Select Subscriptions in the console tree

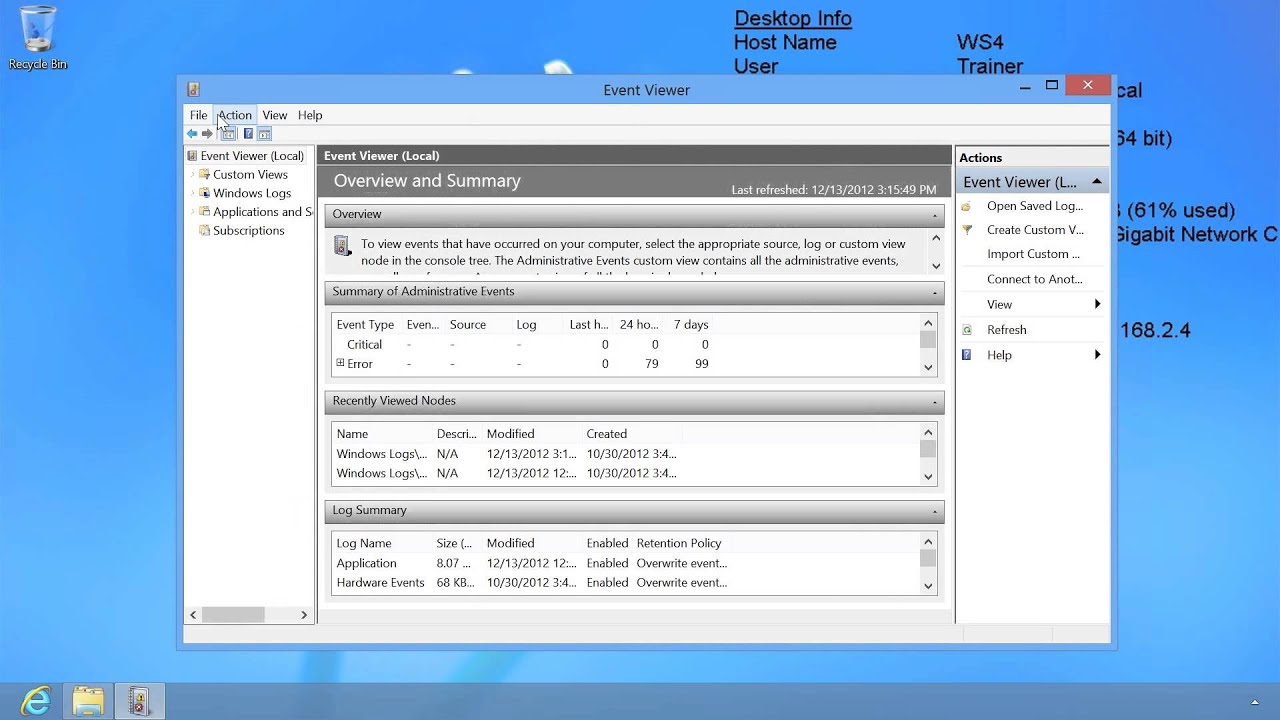point(249,230)
